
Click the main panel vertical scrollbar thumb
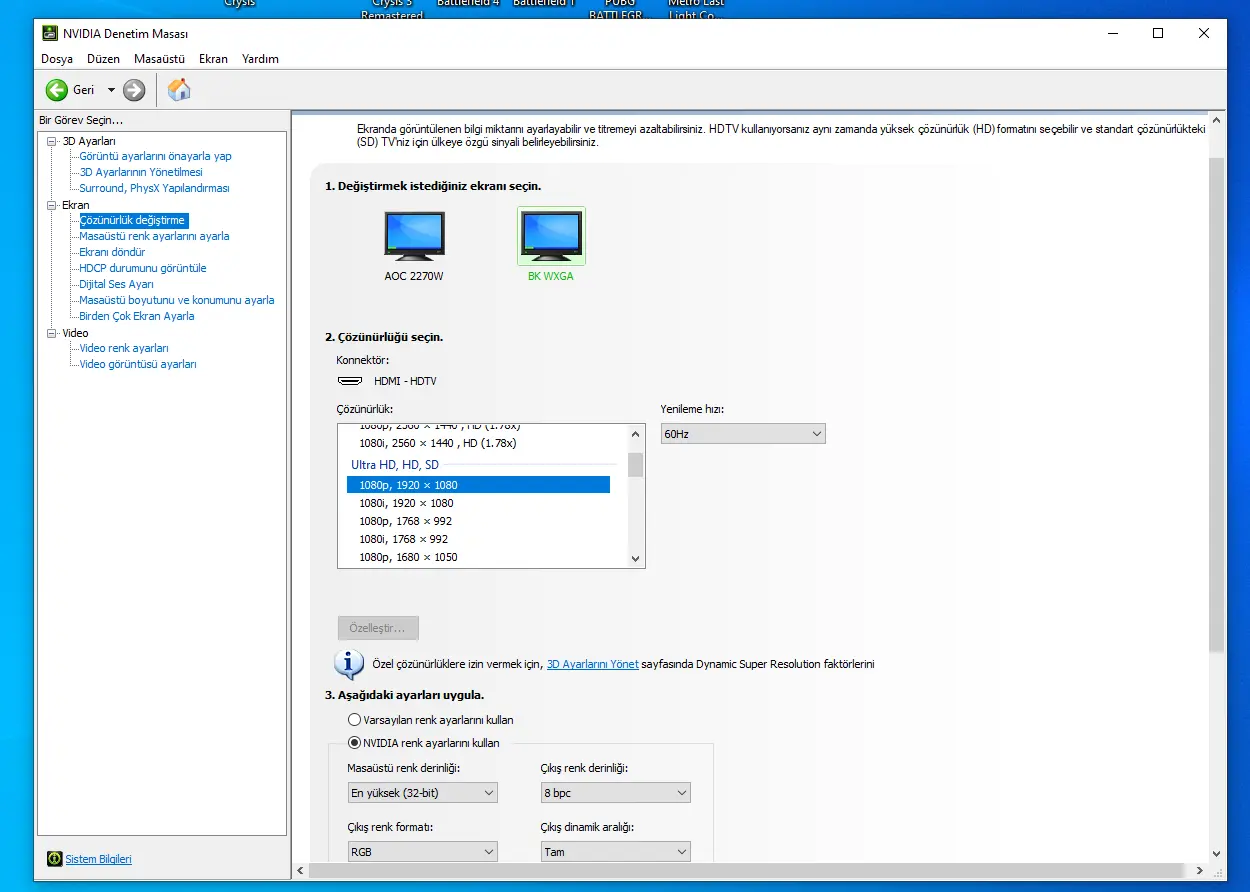tap(1217, 404)
